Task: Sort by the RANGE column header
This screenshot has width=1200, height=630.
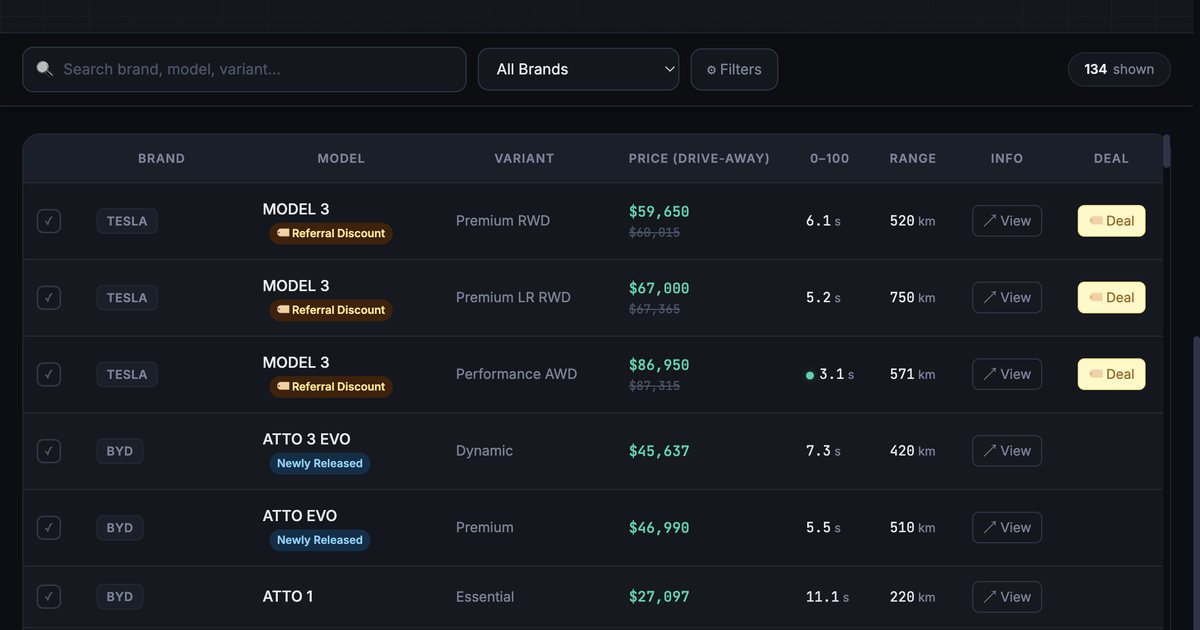Action: (x=913, y=158)
